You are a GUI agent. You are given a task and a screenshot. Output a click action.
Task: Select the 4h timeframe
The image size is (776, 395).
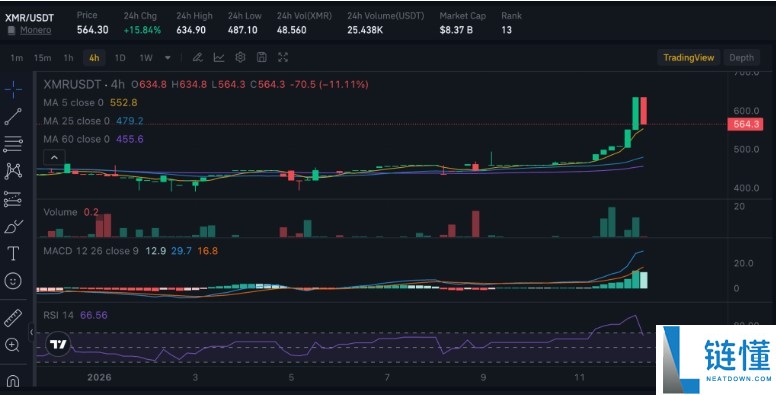94,58
